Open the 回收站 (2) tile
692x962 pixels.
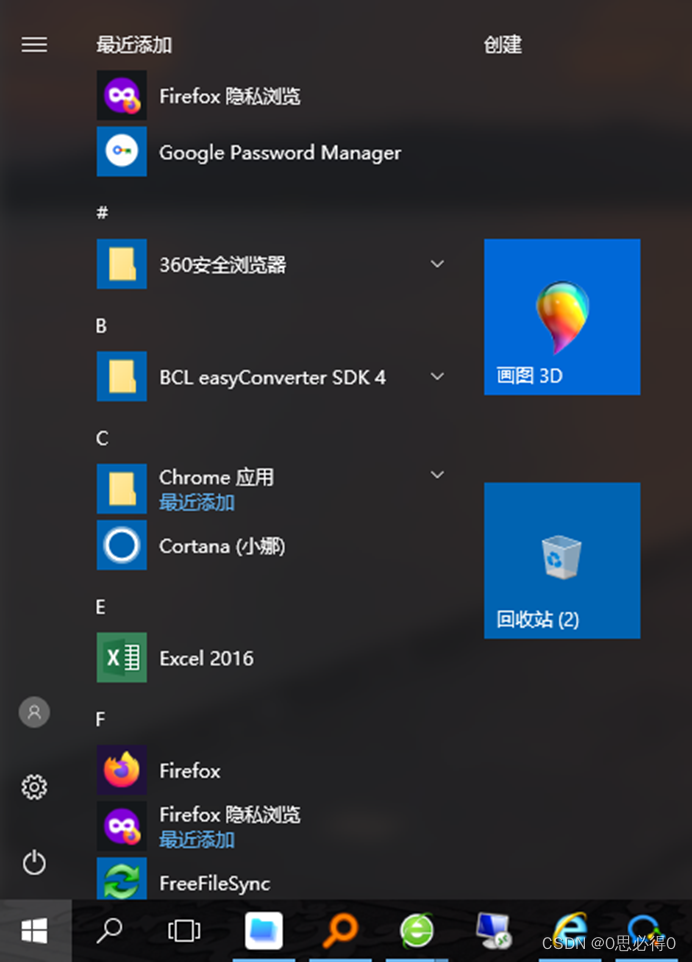pos(562,560)
